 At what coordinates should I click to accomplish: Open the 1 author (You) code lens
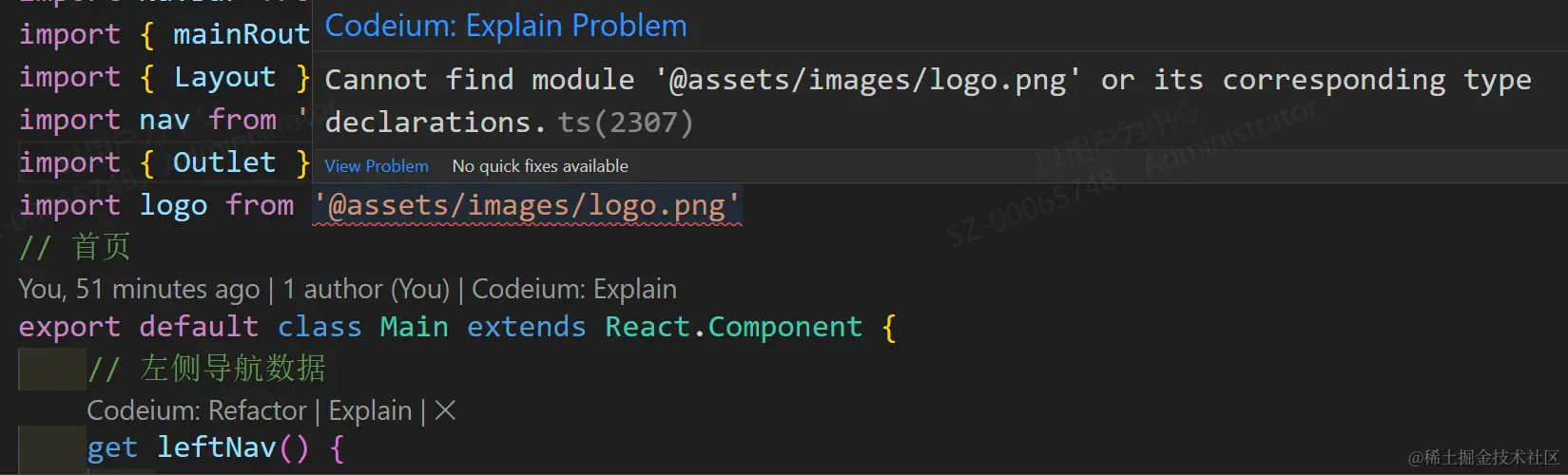[366, 289]
